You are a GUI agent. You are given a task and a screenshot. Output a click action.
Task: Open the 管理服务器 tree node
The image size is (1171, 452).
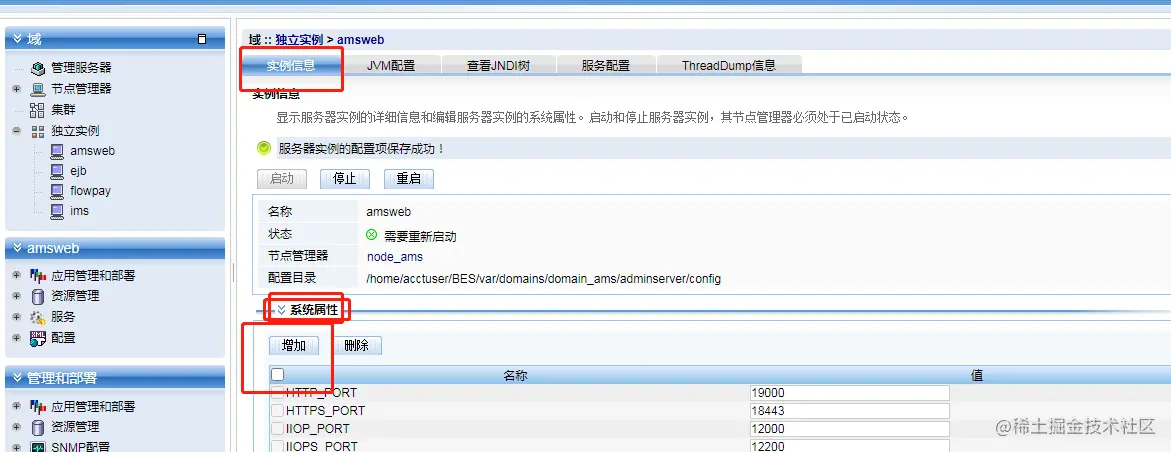pos(81,69)
